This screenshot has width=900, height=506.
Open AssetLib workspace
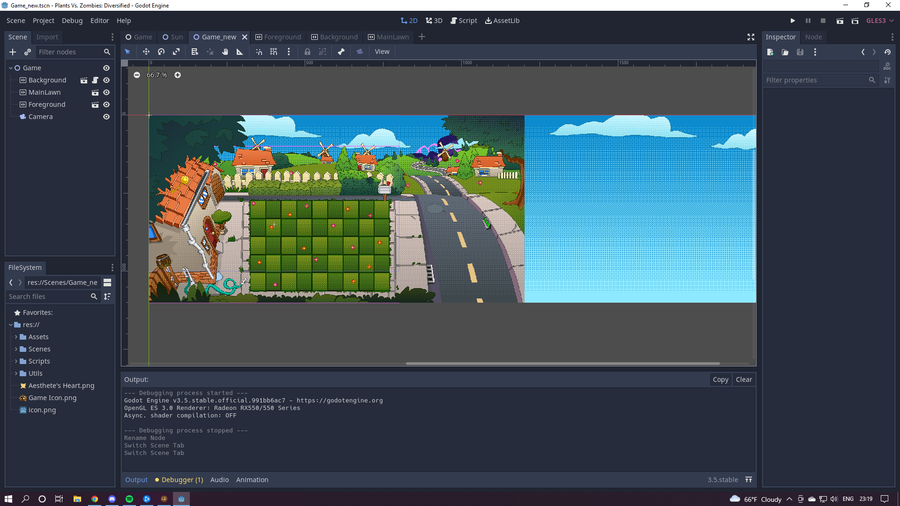[x=502, y=21]
